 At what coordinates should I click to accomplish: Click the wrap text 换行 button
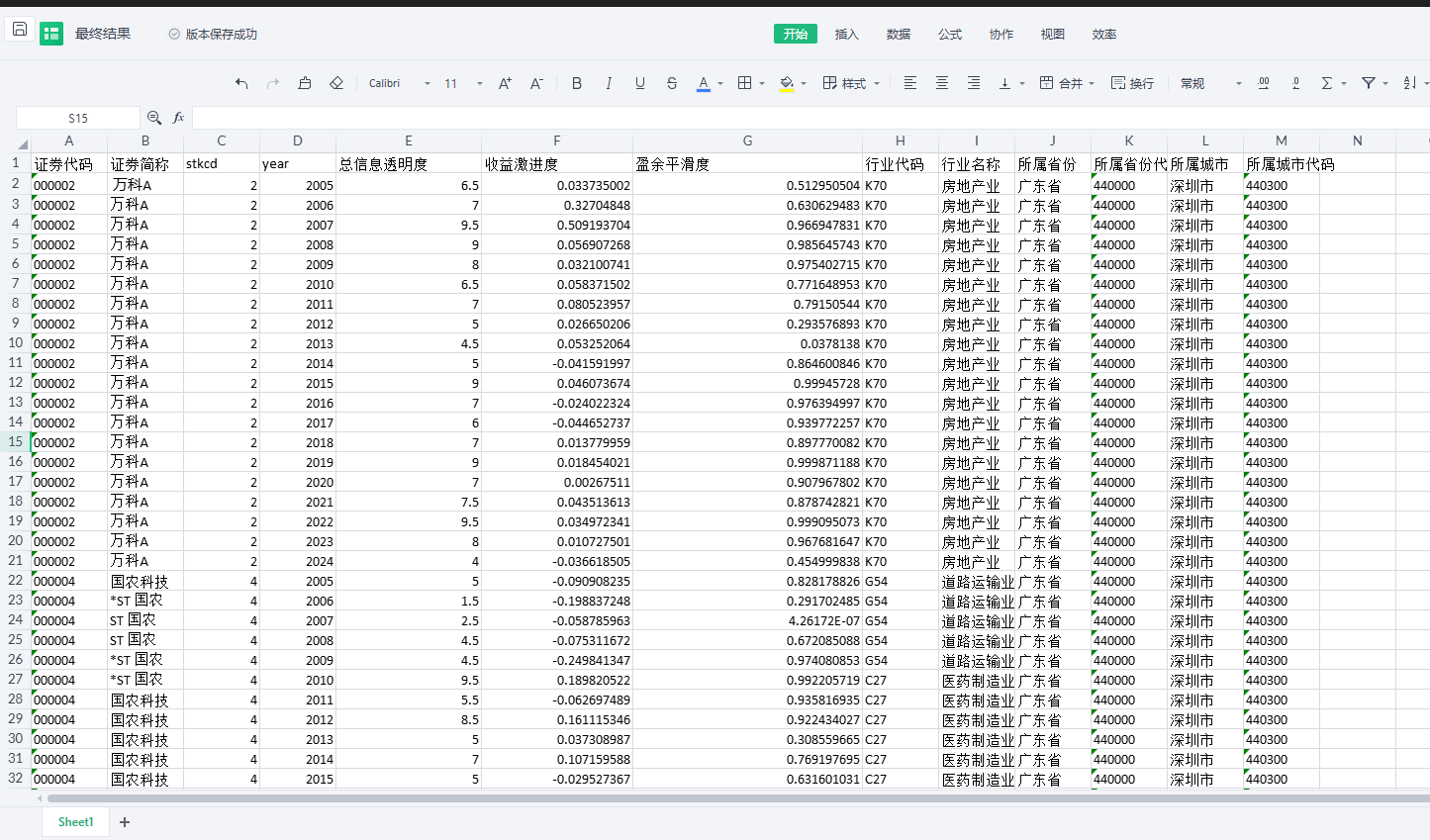(x=1132, y=83)
